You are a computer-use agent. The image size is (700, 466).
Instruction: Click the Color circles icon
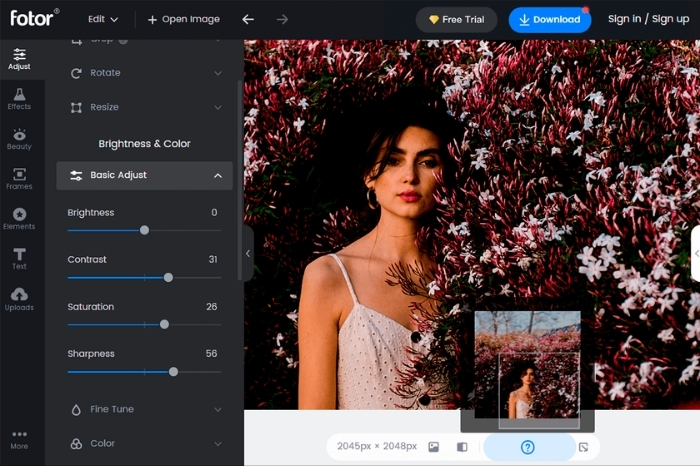[x=76, y=444]
